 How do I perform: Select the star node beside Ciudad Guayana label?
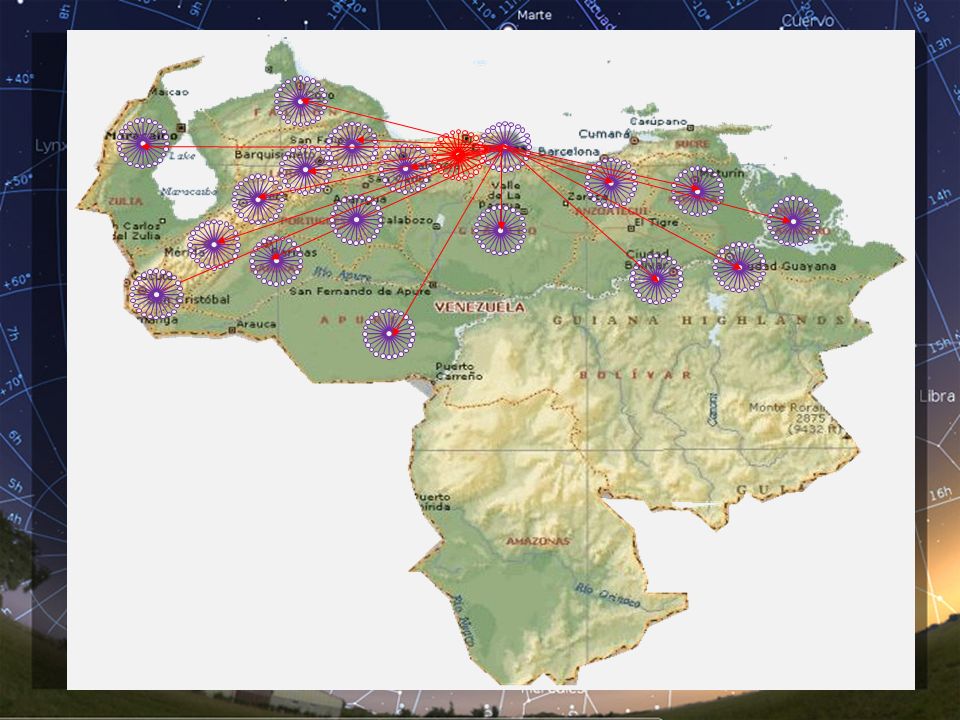[x=739, y=267]
